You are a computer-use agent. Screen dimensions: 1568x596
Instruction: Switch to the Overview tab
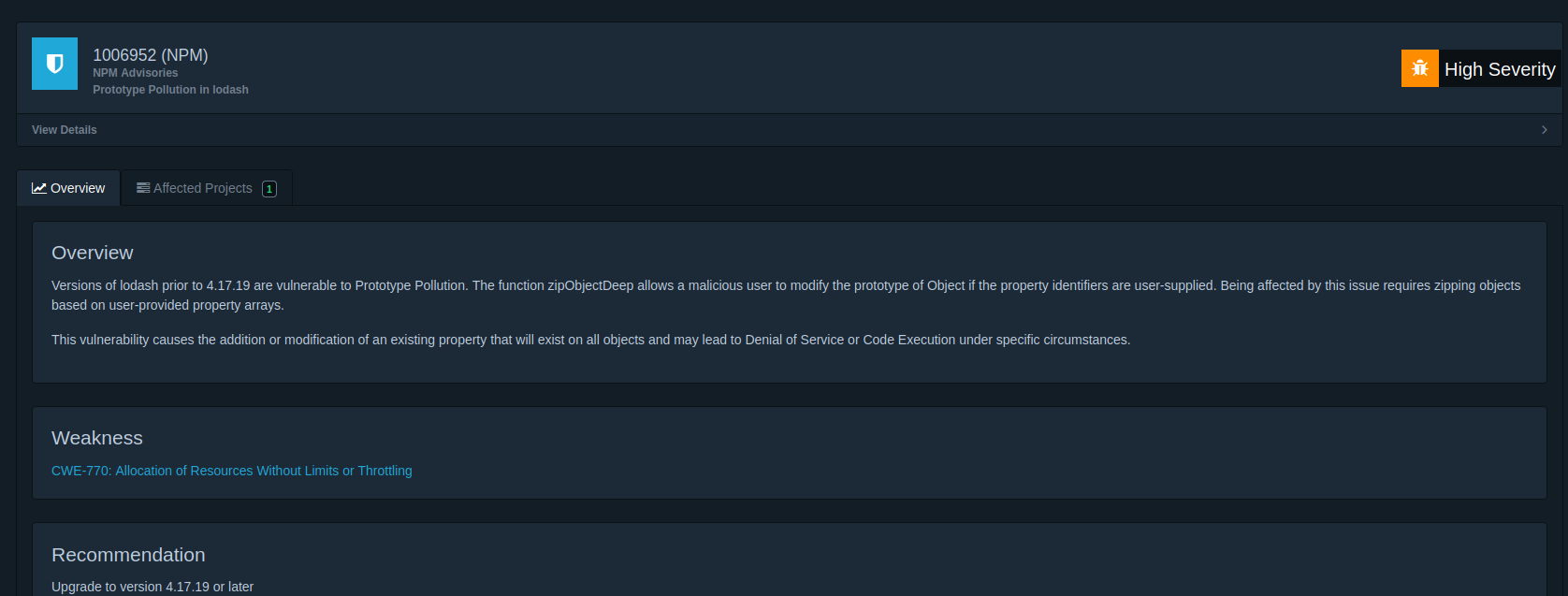[69, 188]
